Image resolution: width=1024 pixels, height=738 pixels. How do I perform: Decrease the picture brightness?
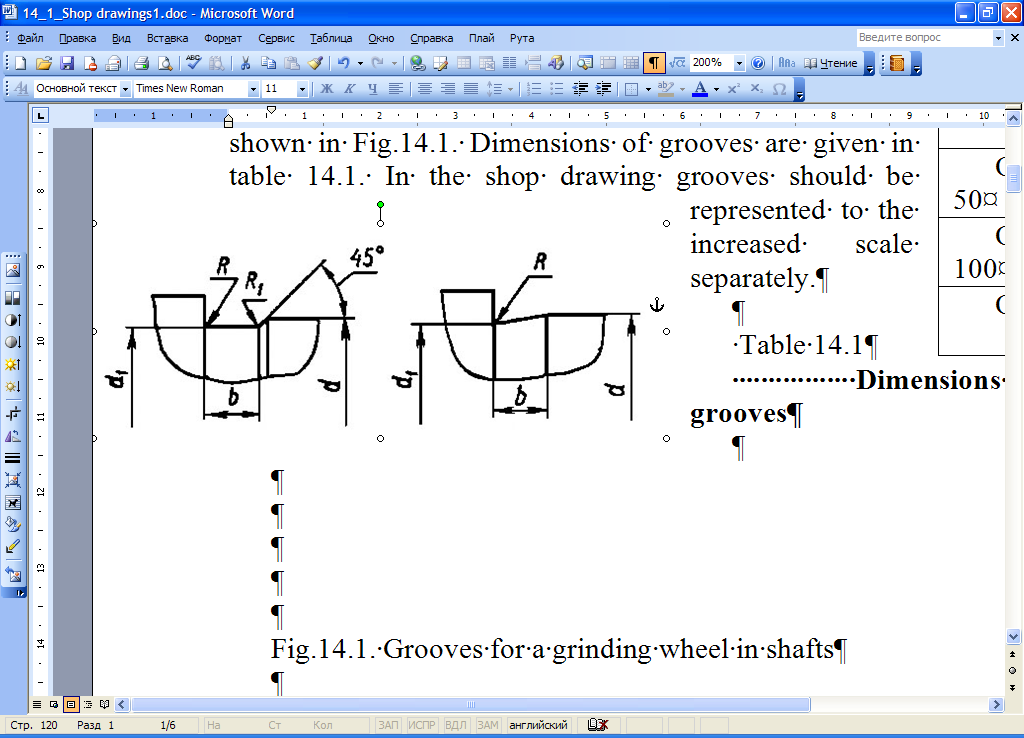[x=12, y=387]
